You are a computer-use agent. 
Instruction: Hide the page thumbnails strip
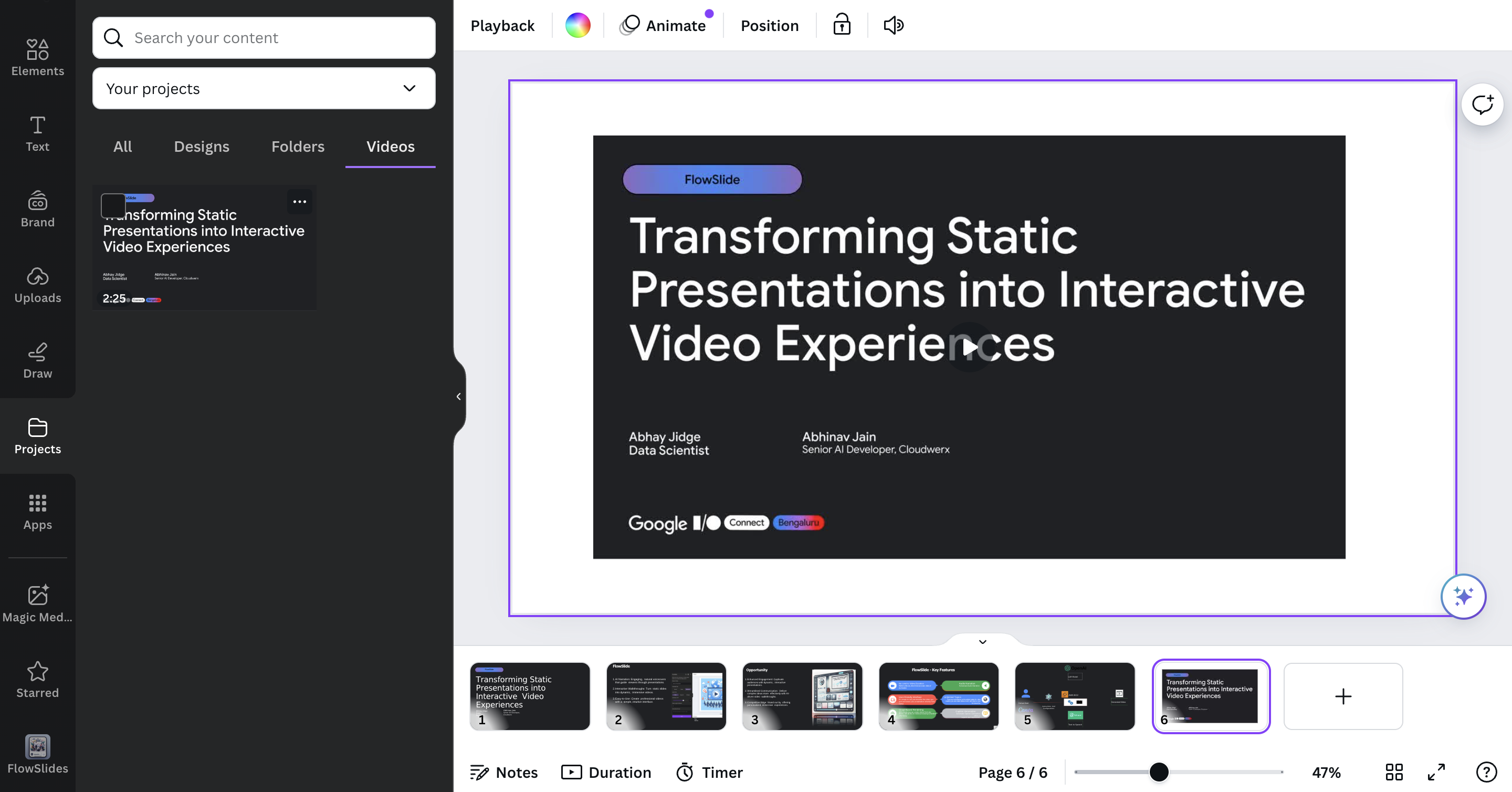click(x=983, y=642)
